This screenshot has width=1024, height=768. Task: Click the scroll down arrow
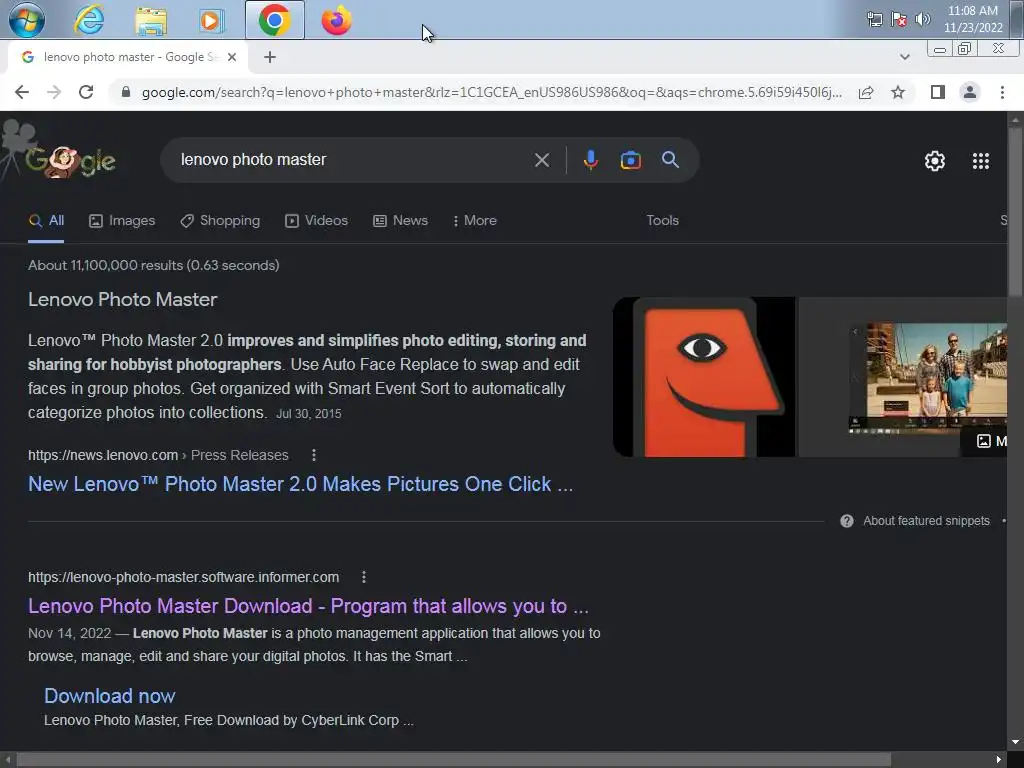coord(1015,742)
